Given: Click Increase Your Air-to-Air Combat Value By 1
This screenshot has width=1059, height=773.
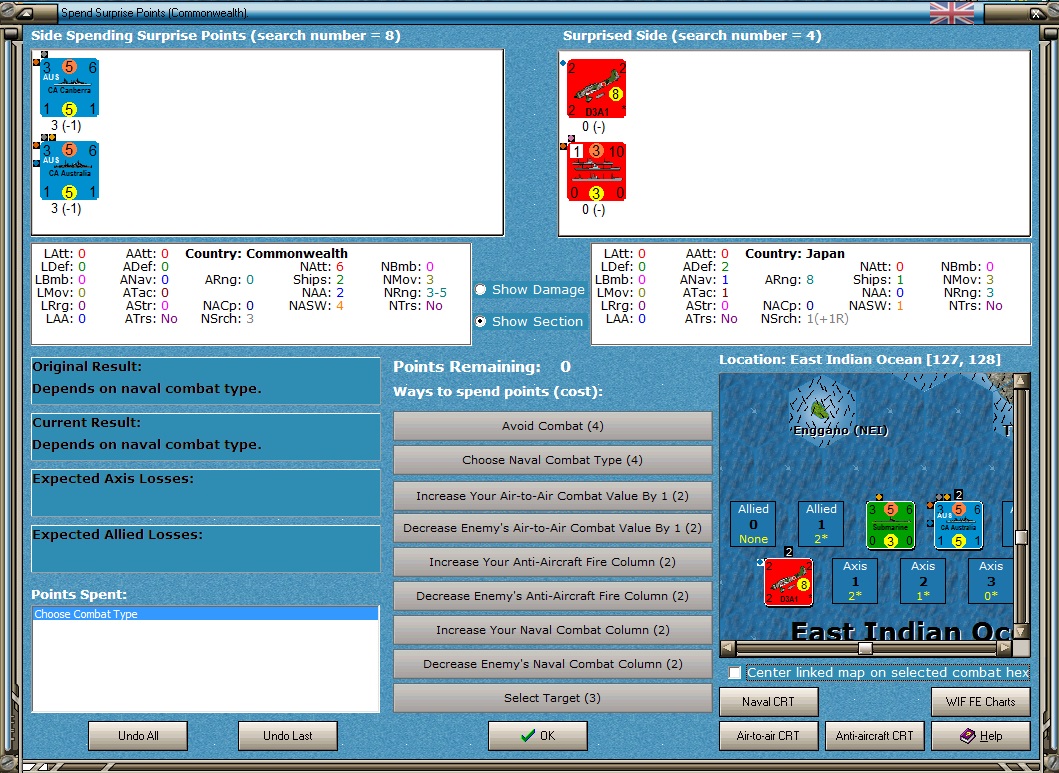Looking at the screenshot, I should click(552, 496).
